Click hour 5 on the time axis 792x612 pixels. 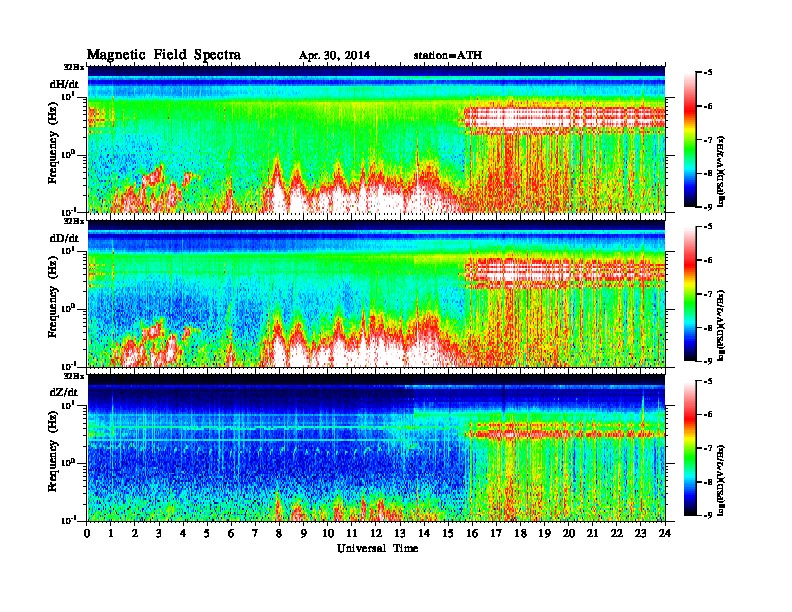[x=207, y=533]
